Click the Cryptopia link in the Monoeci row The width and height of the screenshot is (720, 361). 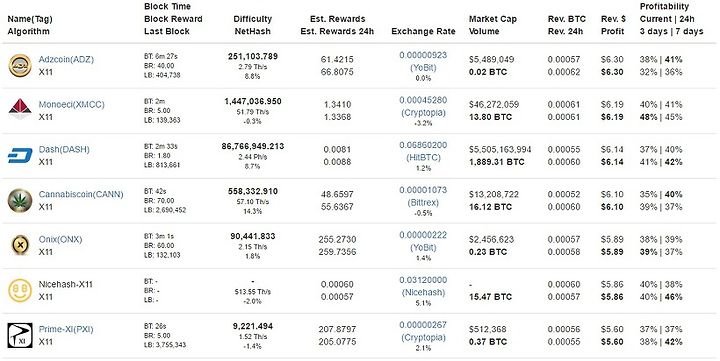423,113
